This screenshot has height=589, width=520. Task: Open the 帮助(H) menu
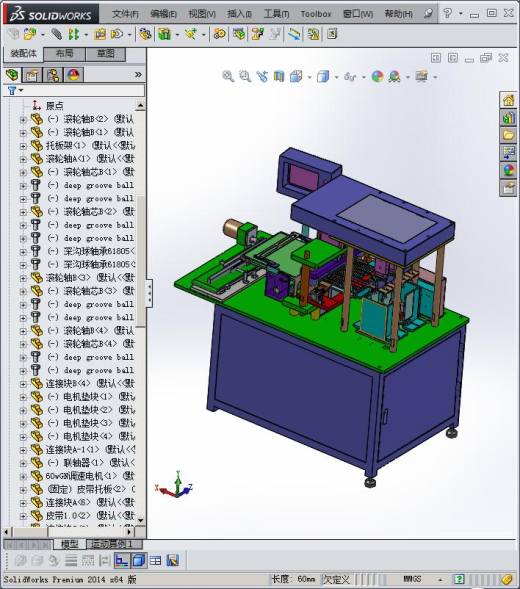(x=398, y=14)
